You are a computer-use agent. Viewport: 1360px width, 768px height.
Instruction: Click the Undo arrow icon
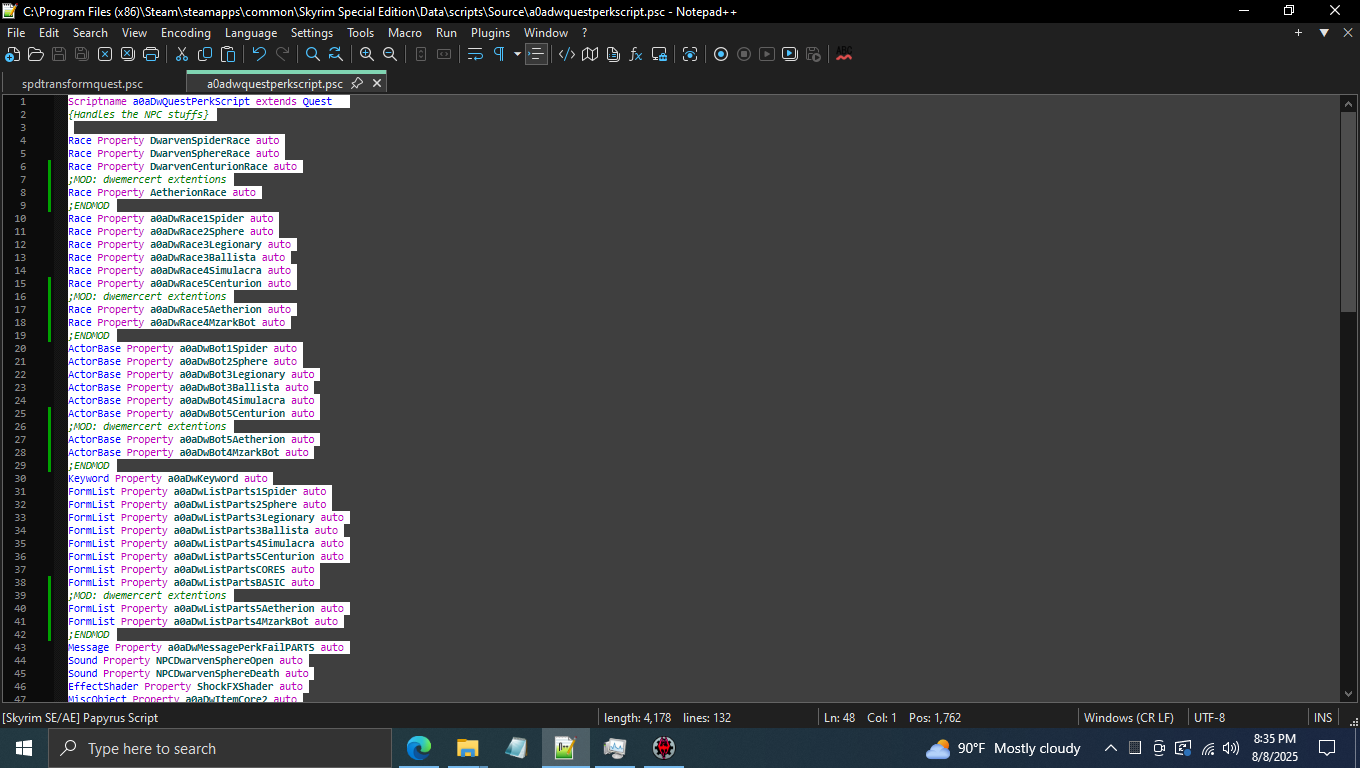pyautogui.click(x=259, y=54)
